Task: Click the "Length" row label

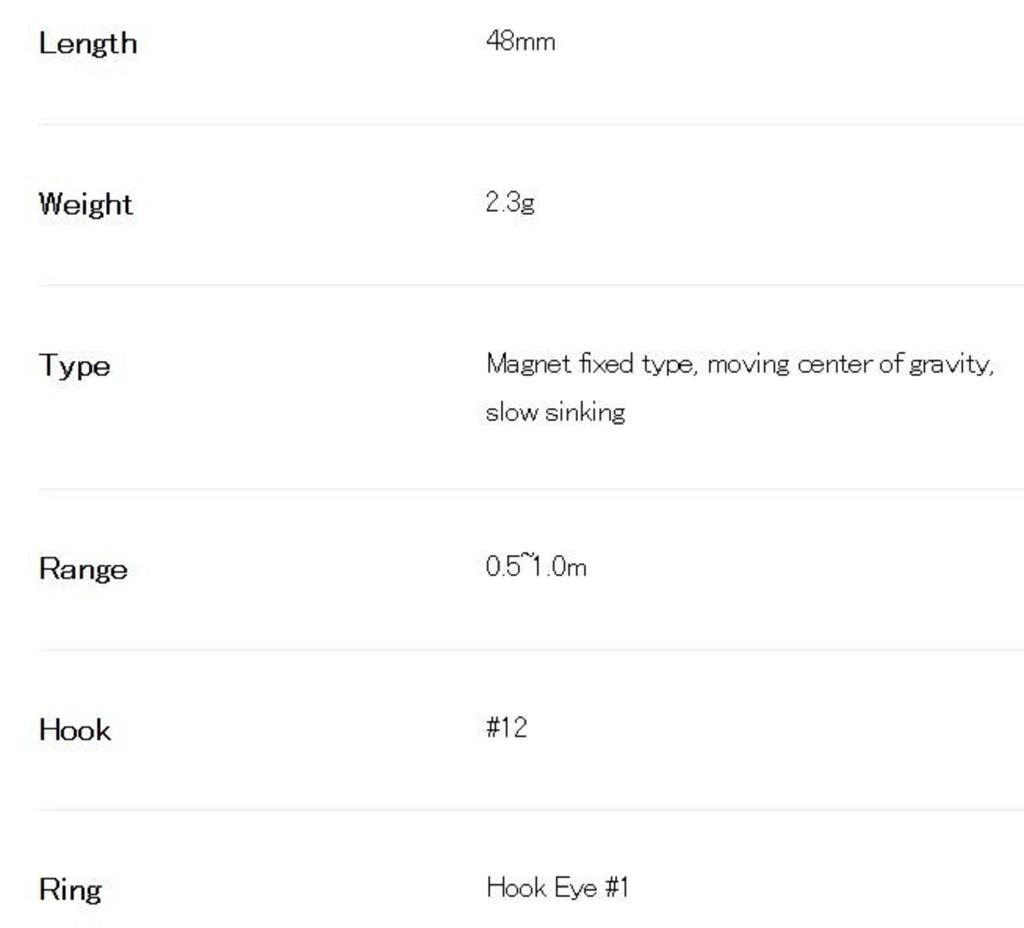Action: tap(88, 43)
